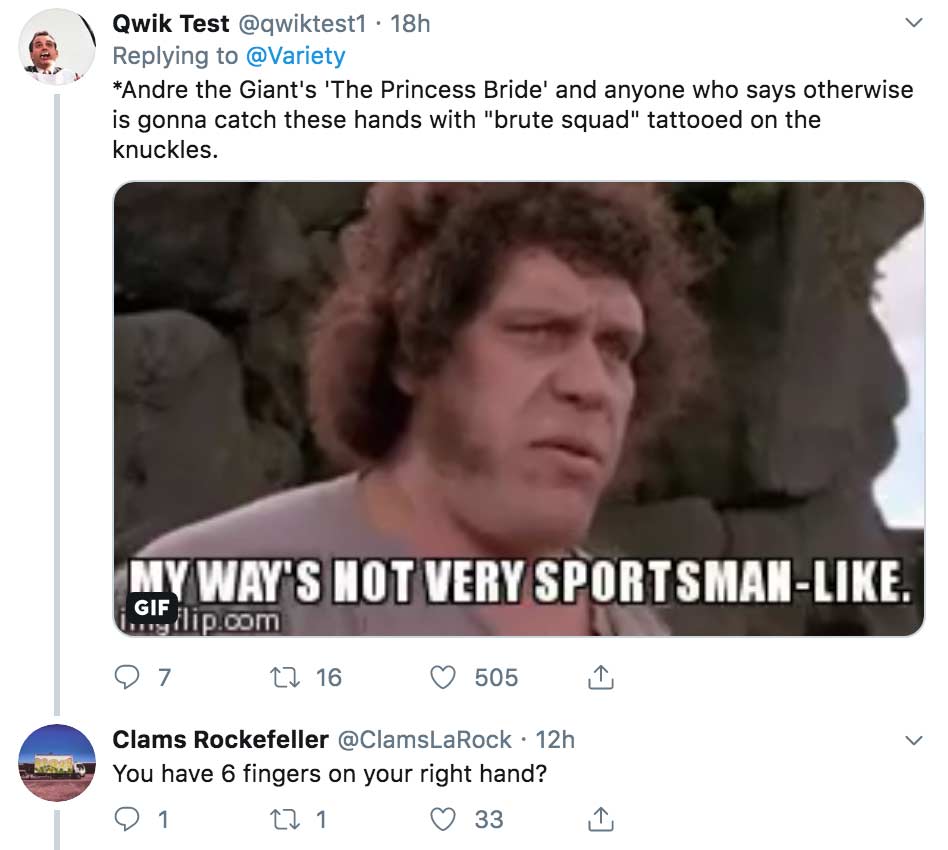Share Clams Rockefeller's tweet
The image size is (948, 850).
(600, 820)
